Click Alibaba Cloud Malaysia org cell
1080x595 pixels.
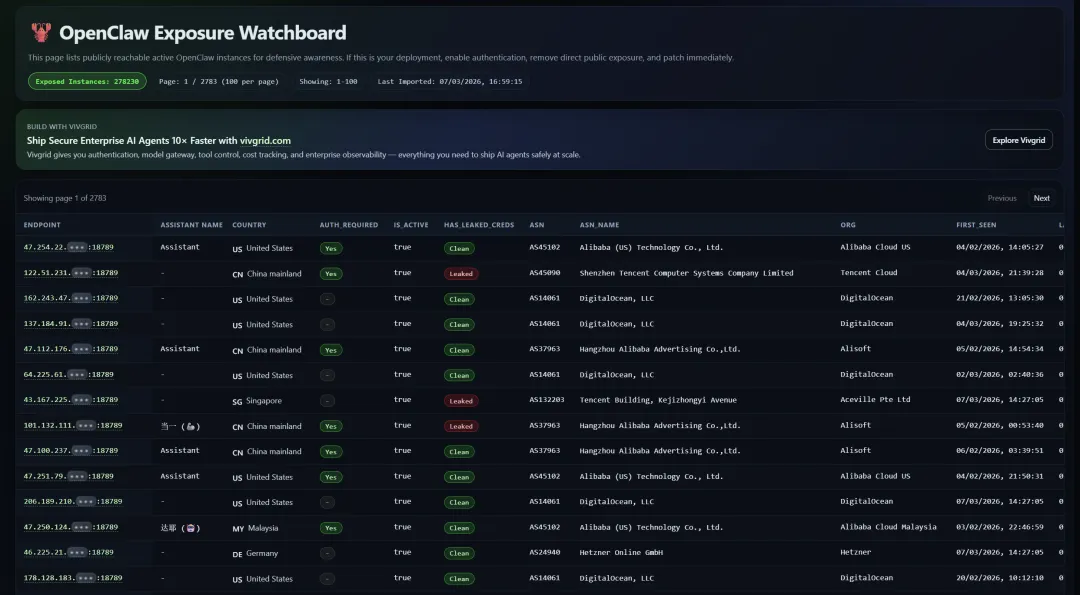coord(889,527)
